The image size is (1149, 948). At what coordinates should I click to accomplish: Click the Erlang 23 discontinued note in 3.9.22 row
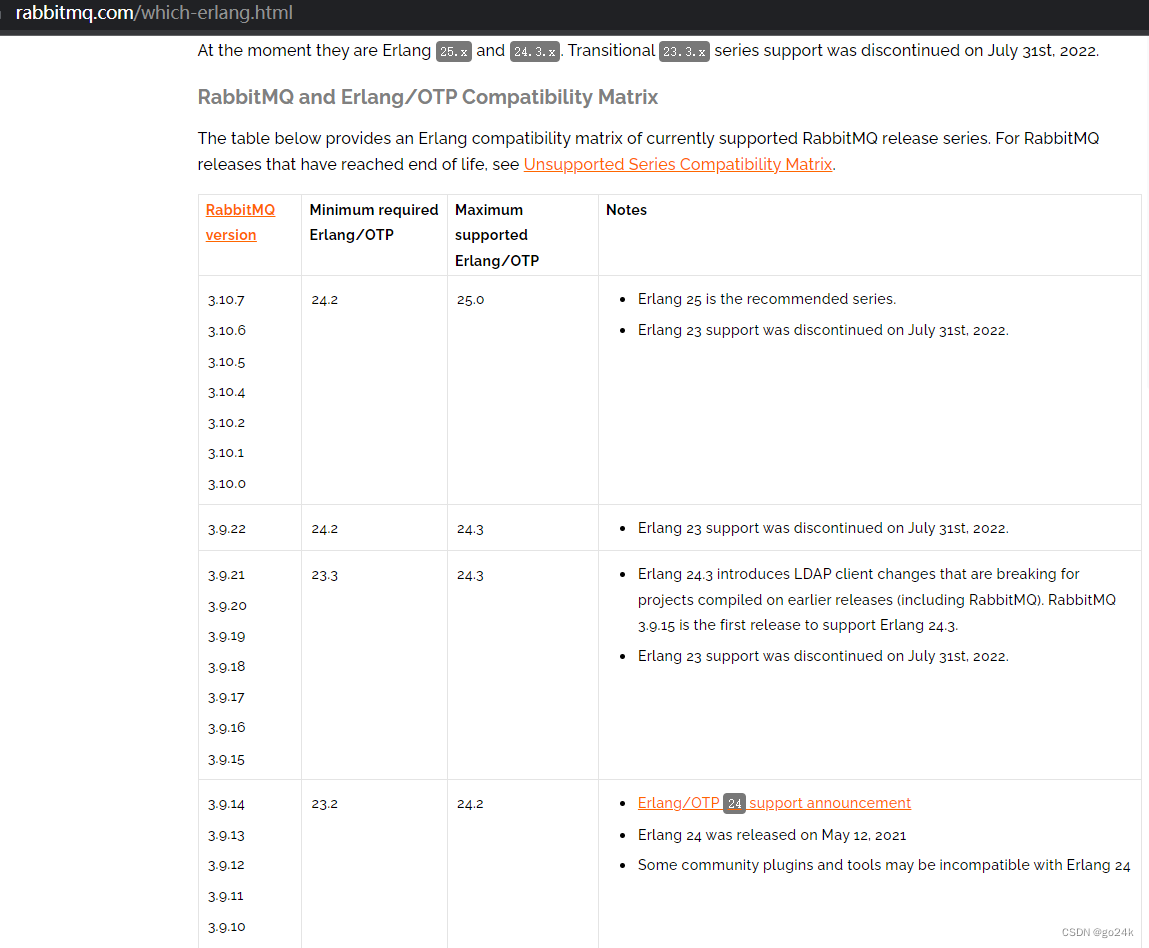(823, 527)
